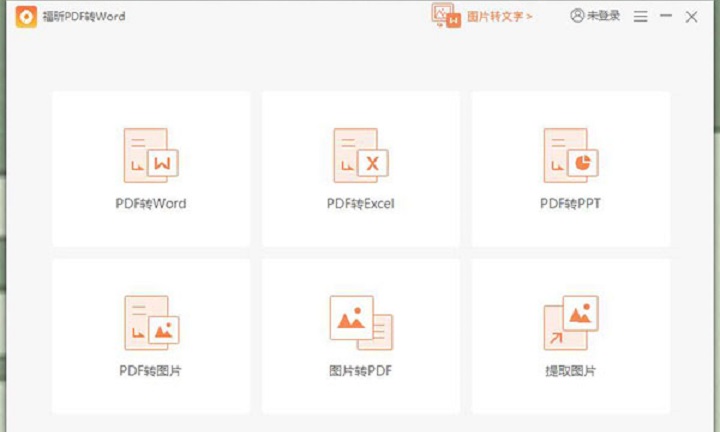Select the PDF转Word label text
720x432 pixels.
tap(151, 203)
